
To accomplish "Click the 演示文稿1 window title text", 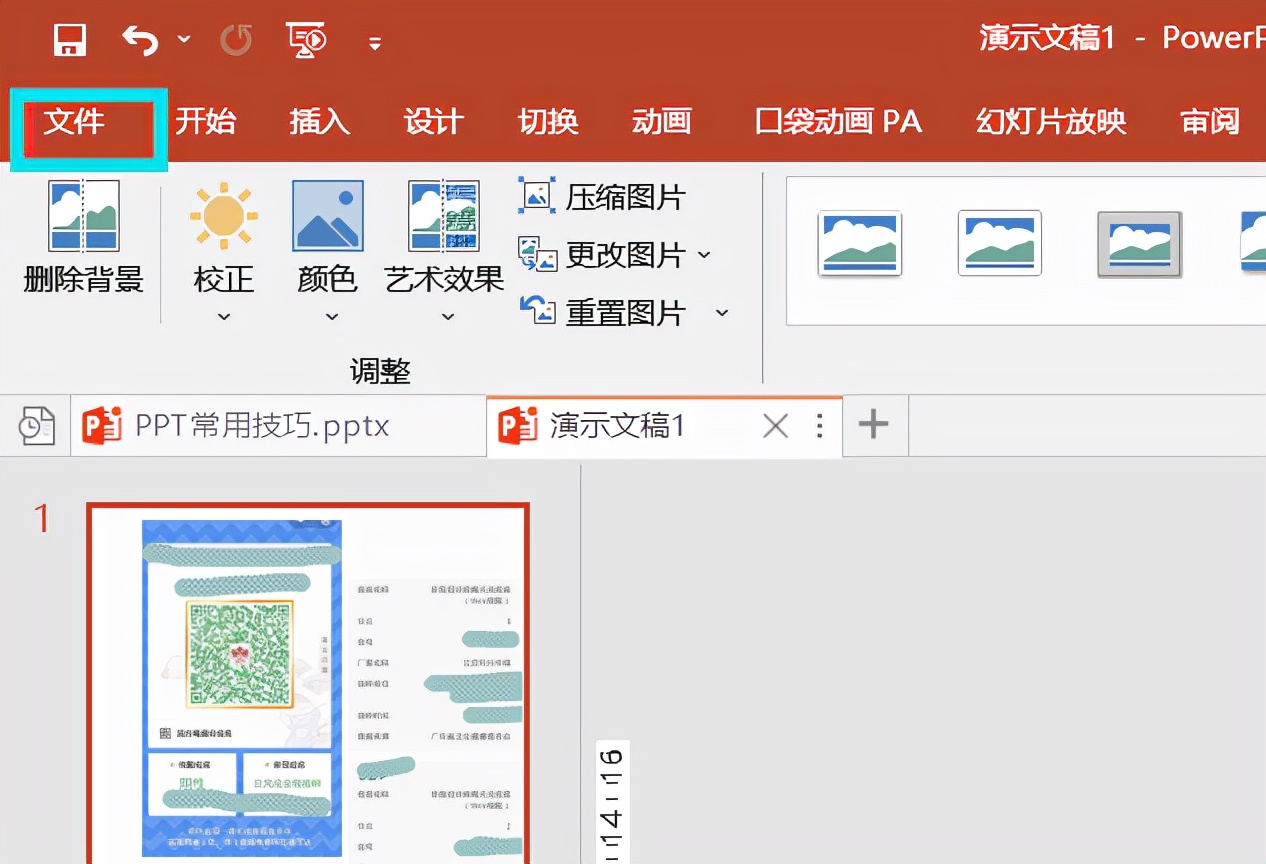I will pyautogui.click(x=1047, y=38).
